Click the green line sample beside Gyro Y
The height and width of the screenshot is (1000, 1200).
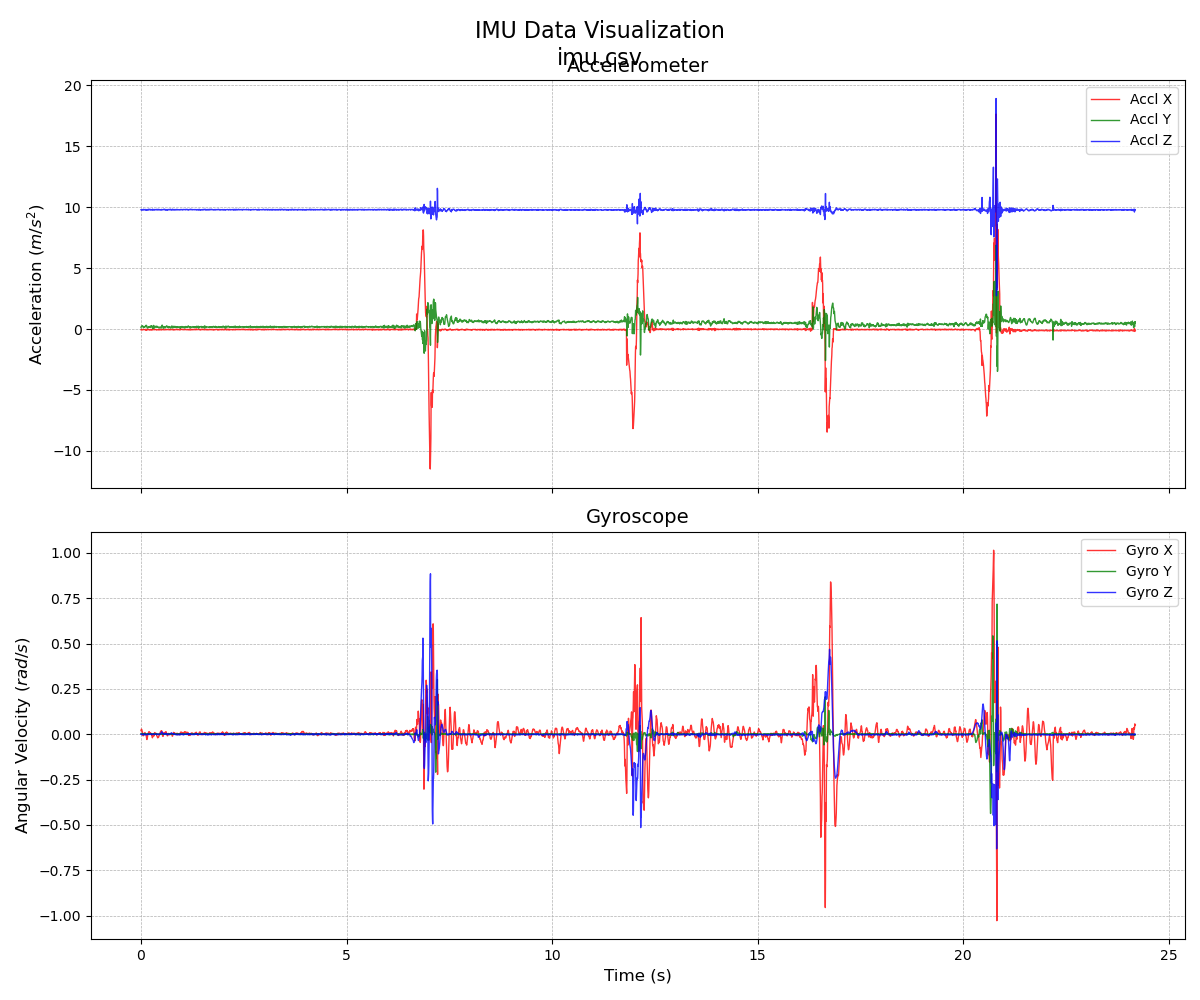[x=1101, y=571]
